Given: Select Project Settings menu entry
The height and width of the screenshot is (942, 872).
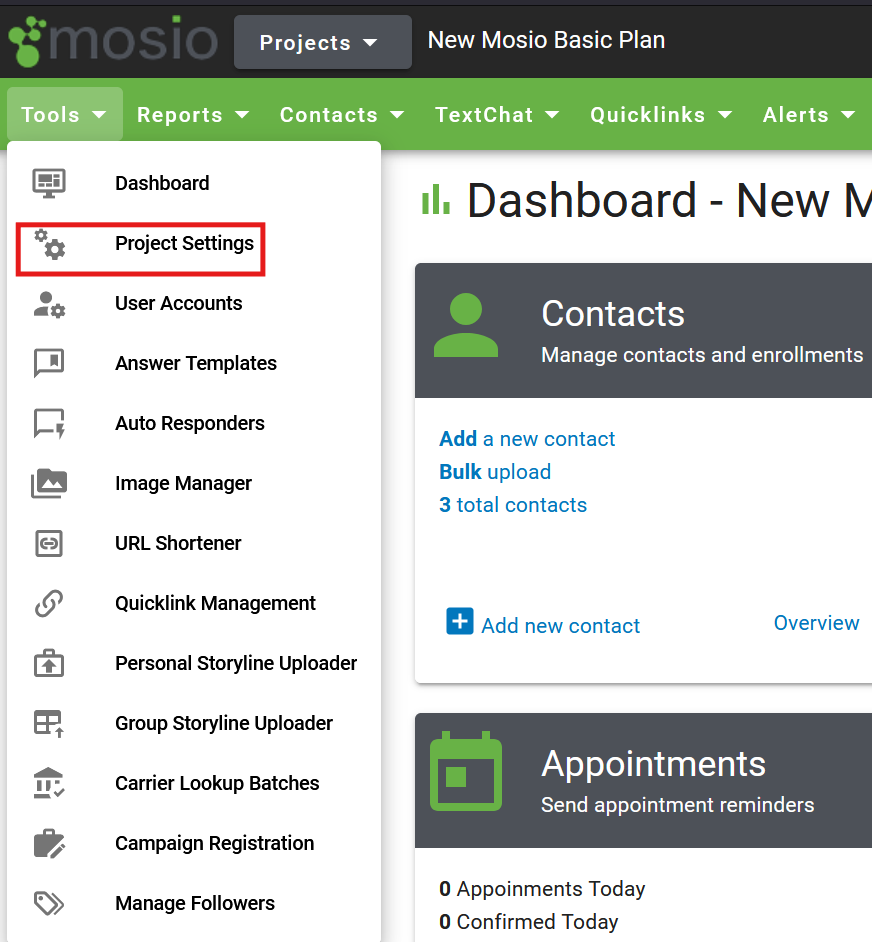Looking at the screenshot, I should pos(194,244).
